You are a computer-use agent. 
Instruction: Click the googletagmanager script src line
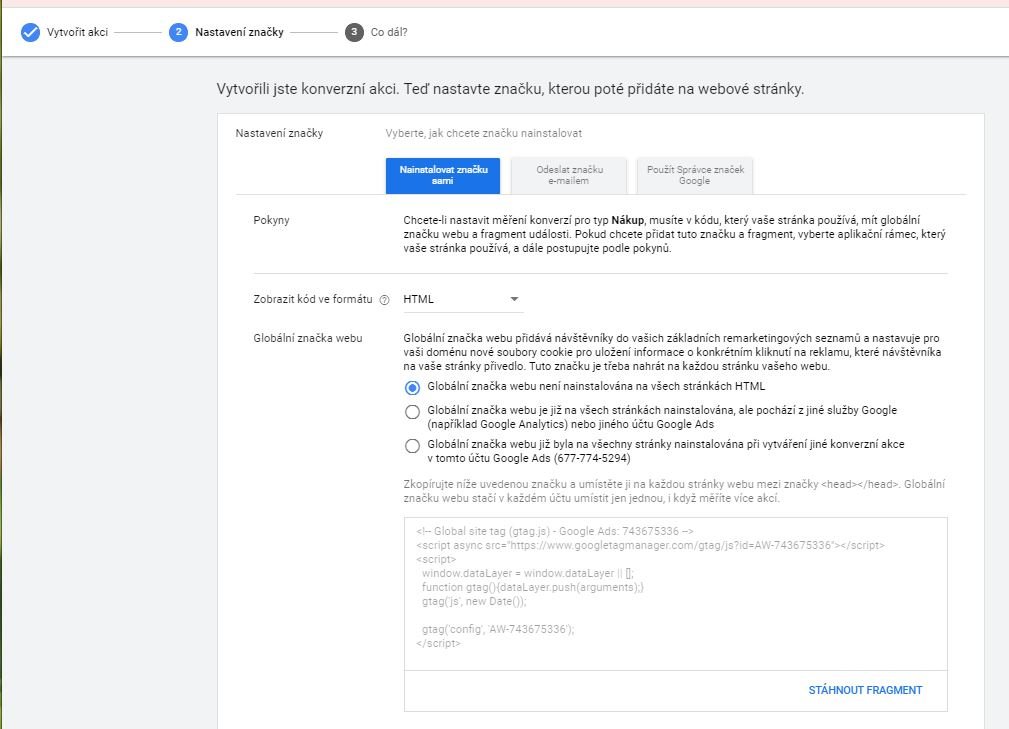(650, 546)
